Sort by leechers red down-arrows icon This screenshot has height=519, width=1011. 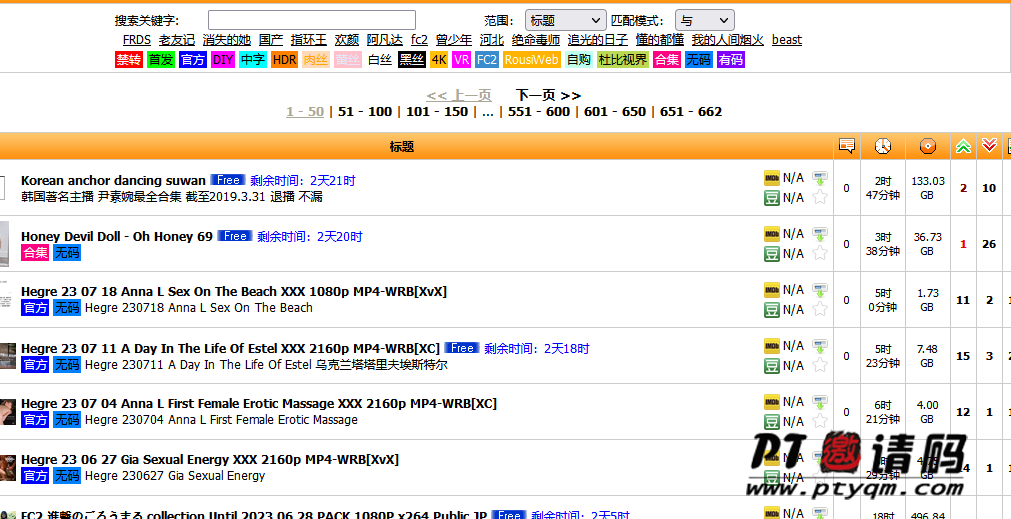click(989, 146)
